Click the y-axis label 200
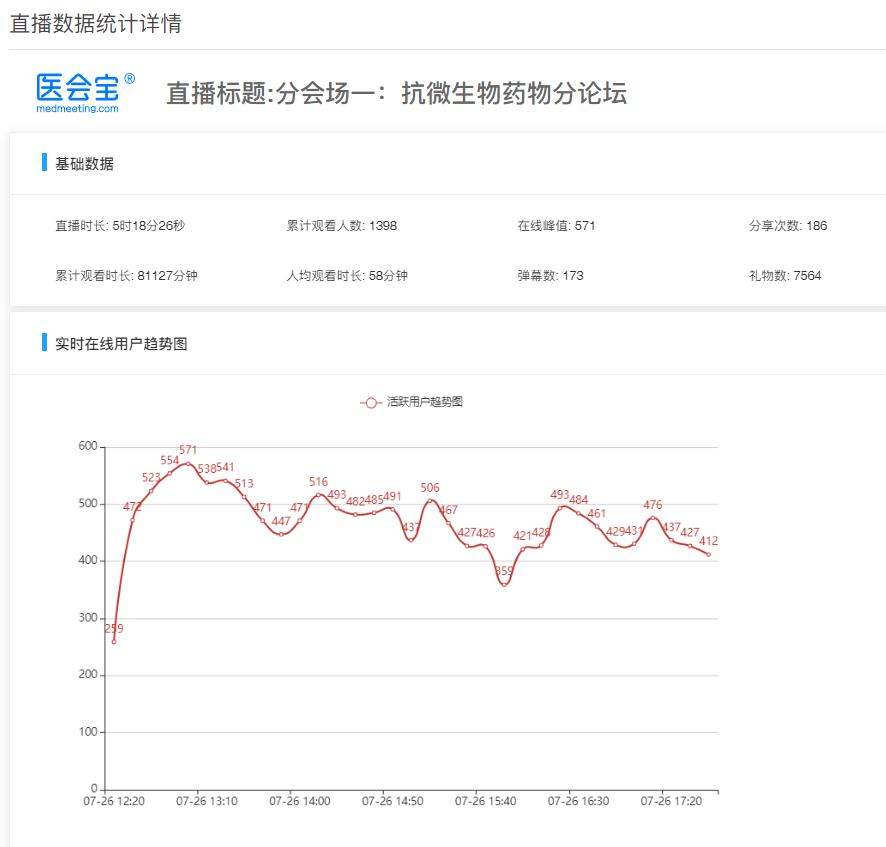Screen dimensions: 886x847 pyautogui.click(x=88, y=674)
